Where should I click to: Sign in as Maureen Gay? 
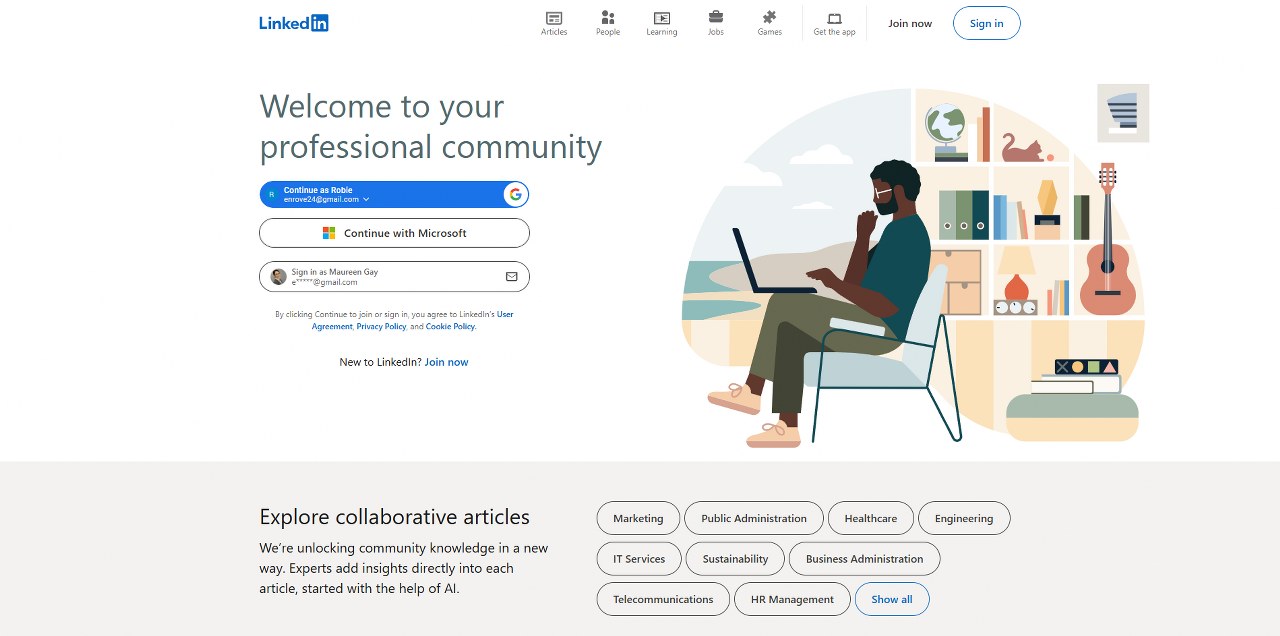pyautogui.click(x=394, y=277)
